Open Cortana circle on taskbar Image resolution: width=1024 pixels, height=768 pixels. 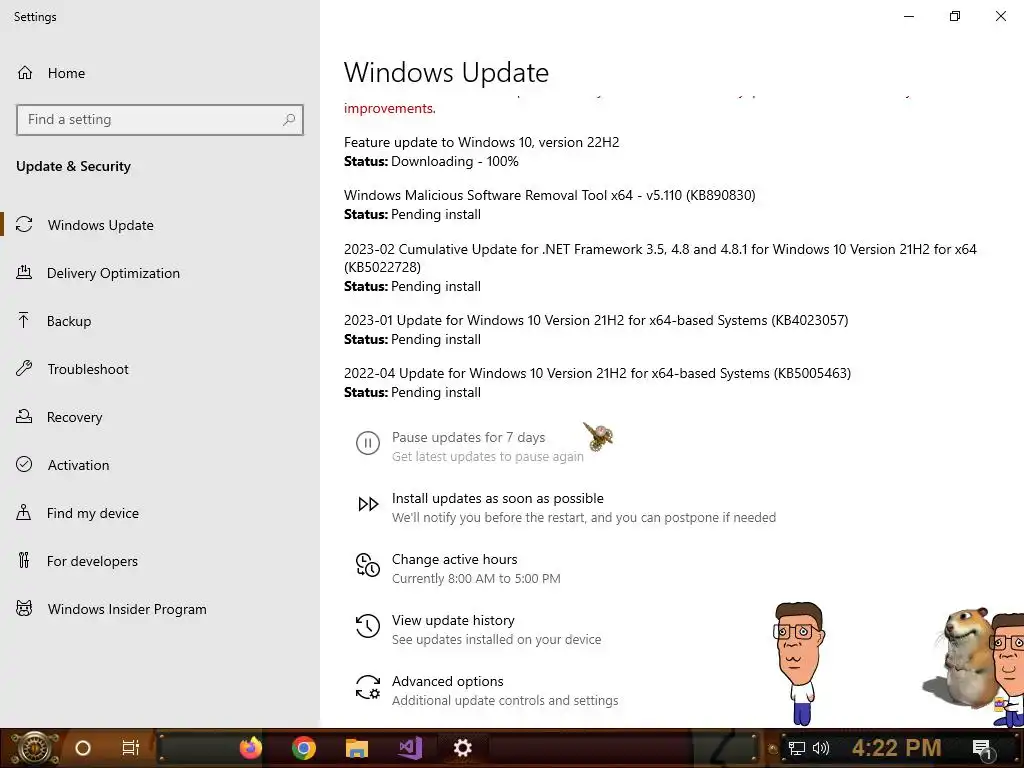(x=83, y=748)
